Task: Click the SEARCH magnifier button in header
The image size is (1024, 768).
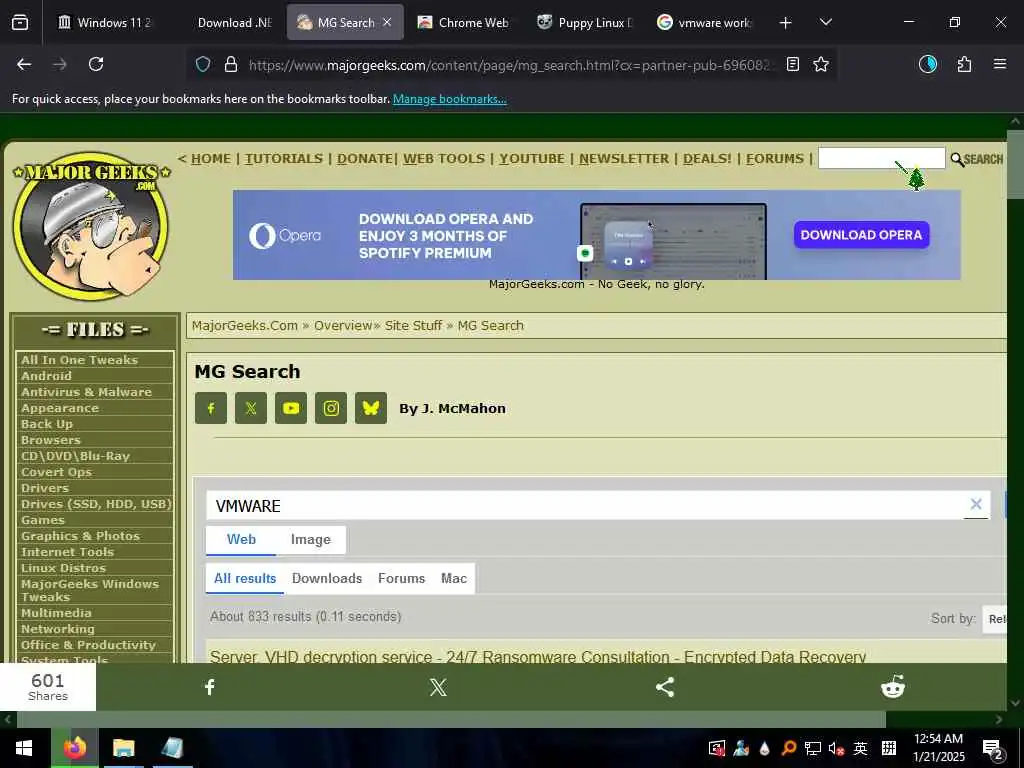Action: (x=976, y=159)
